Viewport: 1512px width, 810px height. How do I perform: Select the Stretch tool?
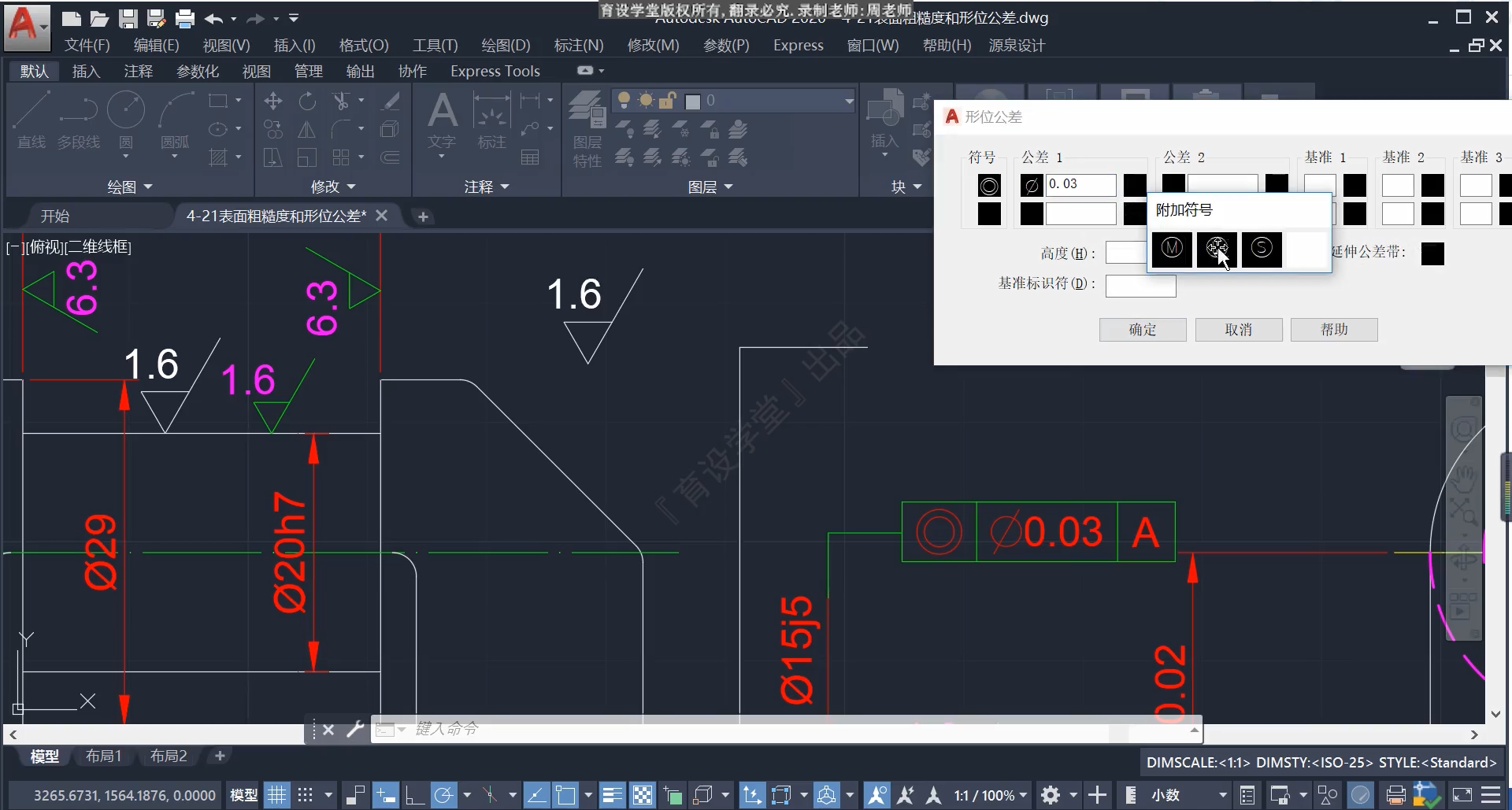click(273, 157)
